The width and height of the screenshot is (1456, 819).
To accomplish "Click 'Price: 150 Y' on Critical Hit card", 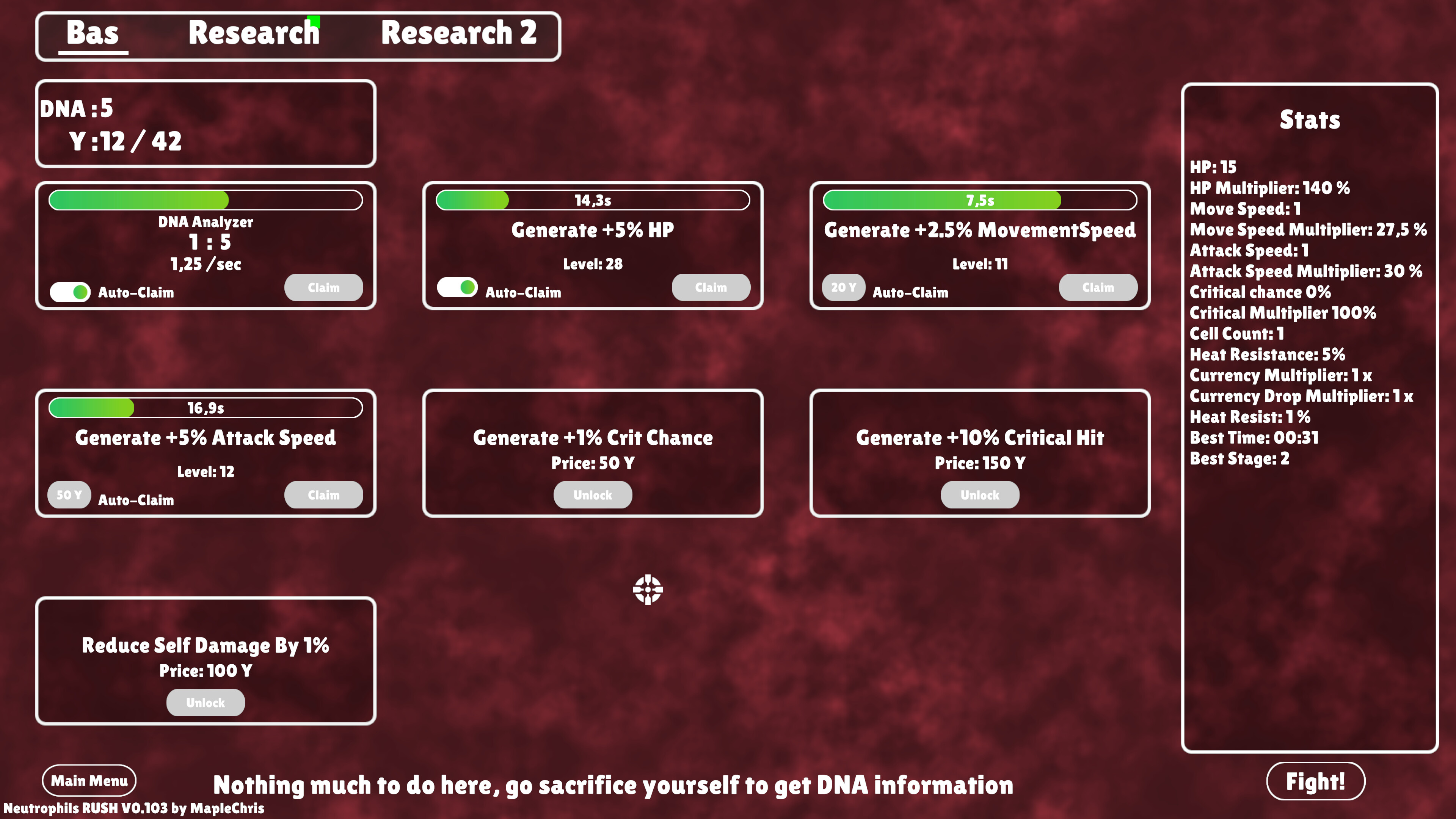I will point(980,463).
